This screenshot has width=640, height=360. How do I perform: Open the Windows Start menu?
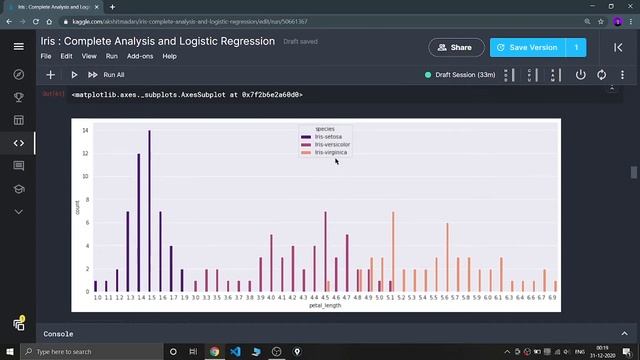coord(10,351)
